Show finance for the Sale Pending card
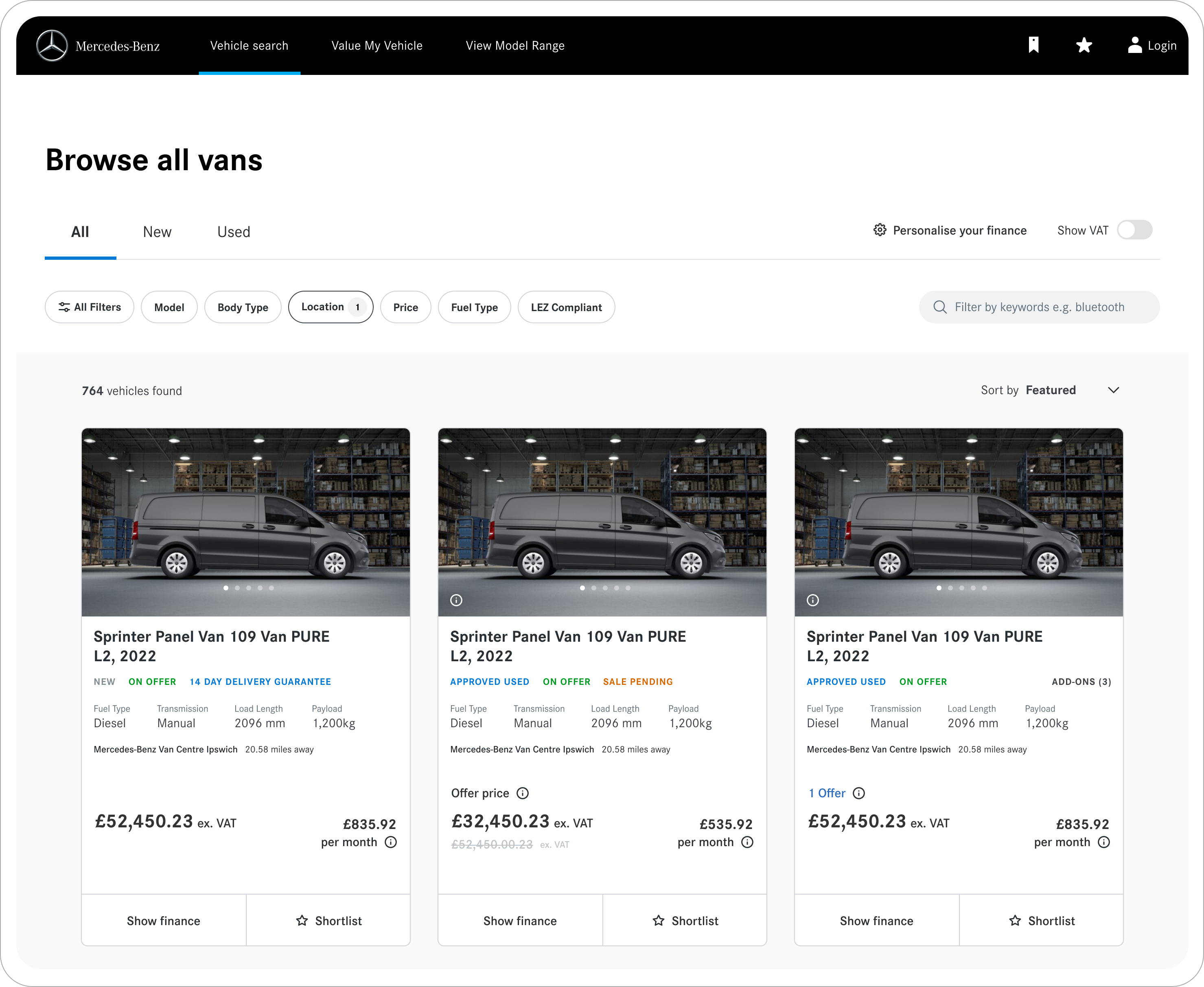The width and height of the screenshot is (1204, 987). pyautogui.click(x=520, y=921)
